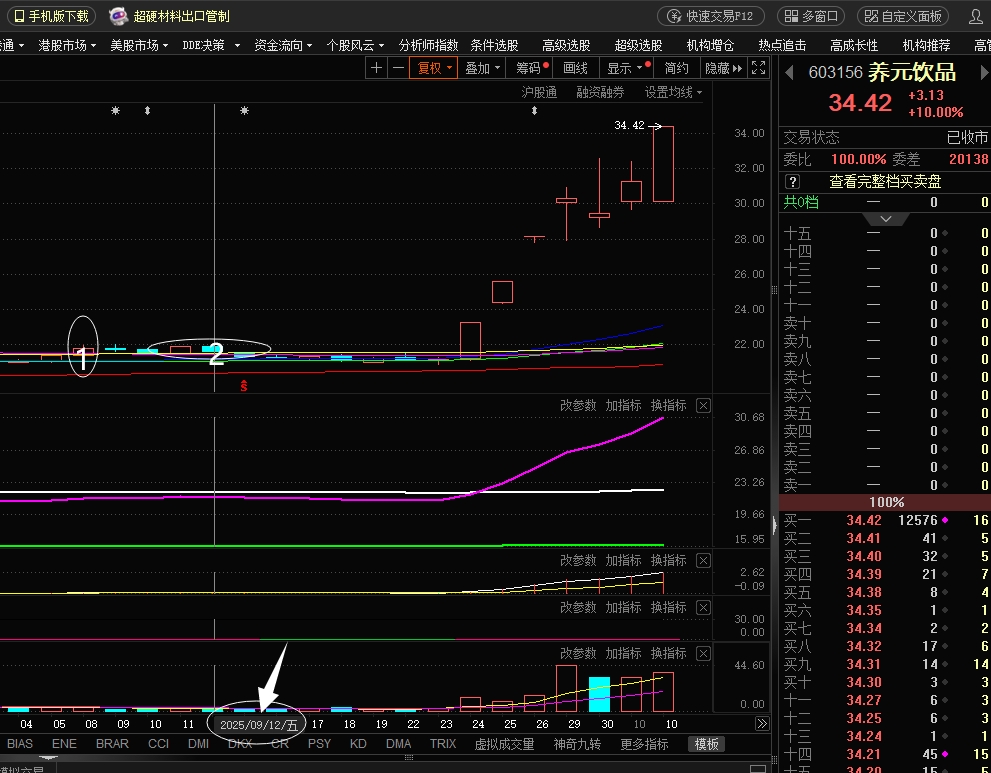Click the 超硬材料出口管制 news mascot icon

point(118,16)
